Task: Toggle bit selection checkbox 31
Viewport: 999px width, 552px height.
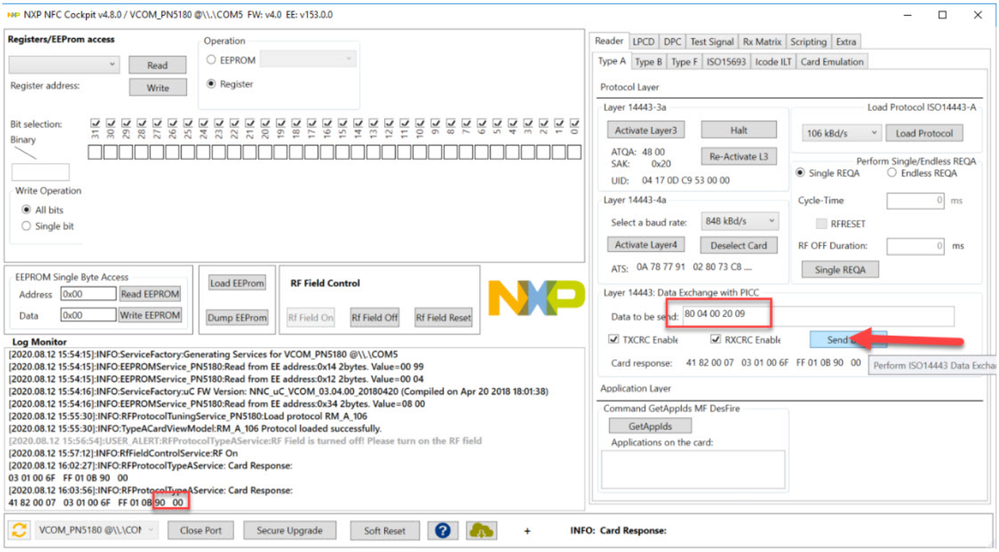Action: pos(95,123)
